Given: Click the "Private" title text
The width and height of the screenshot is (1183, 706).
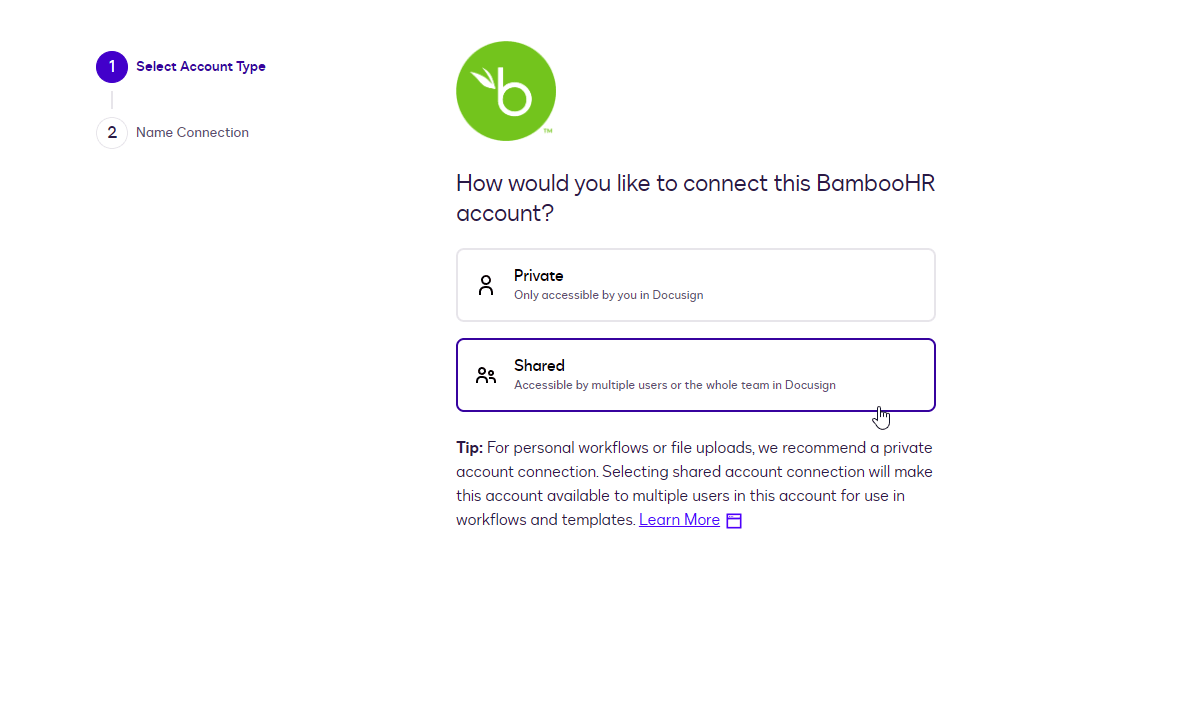Looking at the screenshot, I should 539,276.
